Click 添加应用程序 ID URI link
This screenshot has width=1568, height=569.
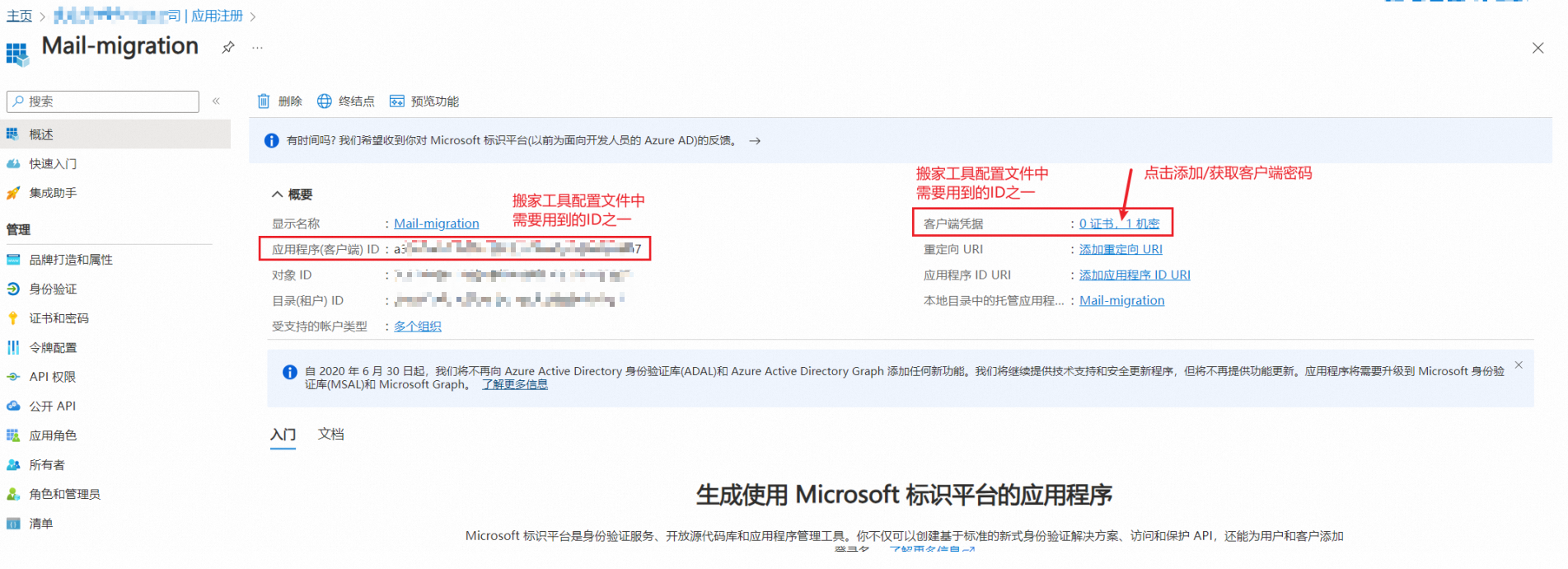pyautogui.click(x=1135, y=275)
